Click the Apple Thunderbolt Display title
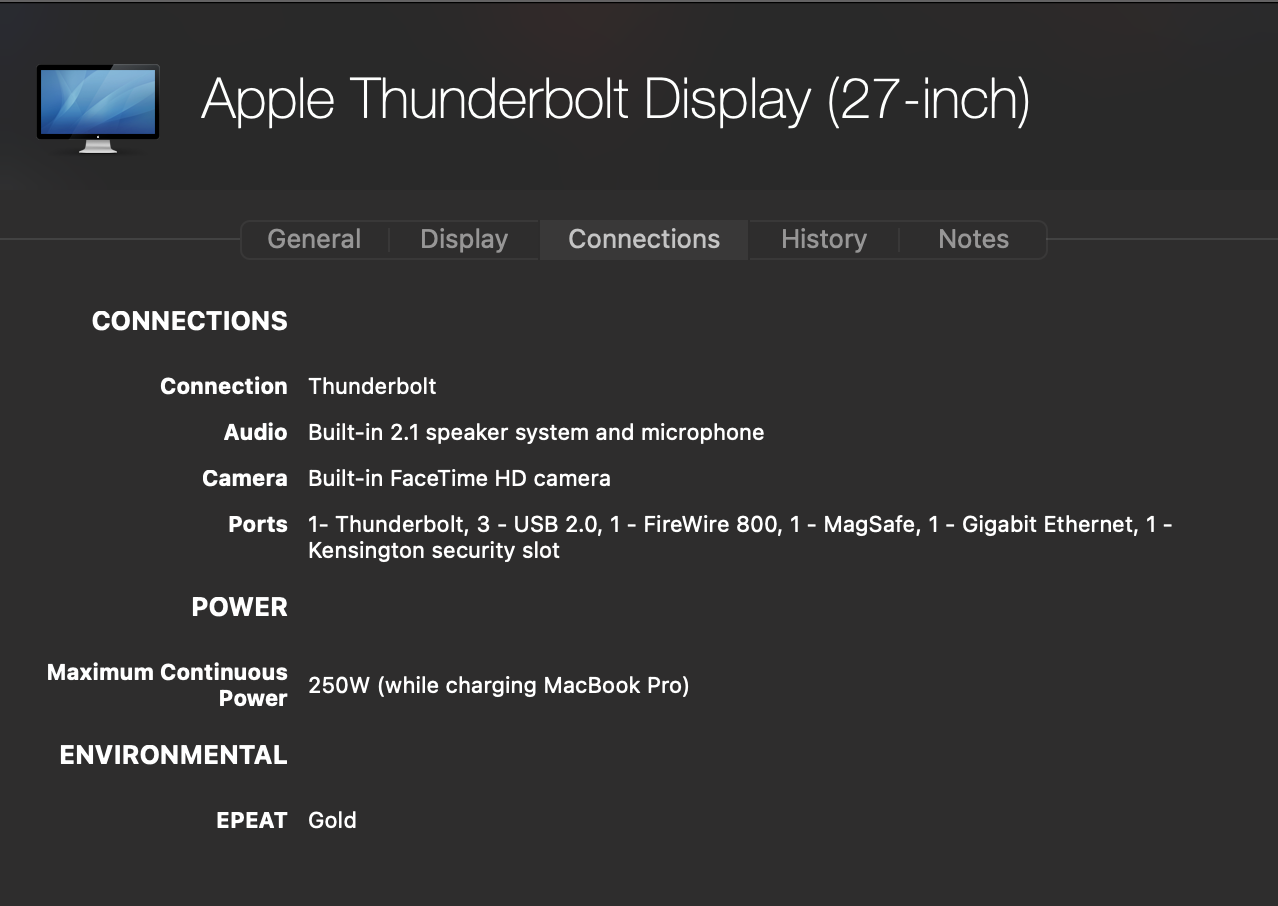Viewport: 1278px width, 906px height. click(x=615, y=100)
